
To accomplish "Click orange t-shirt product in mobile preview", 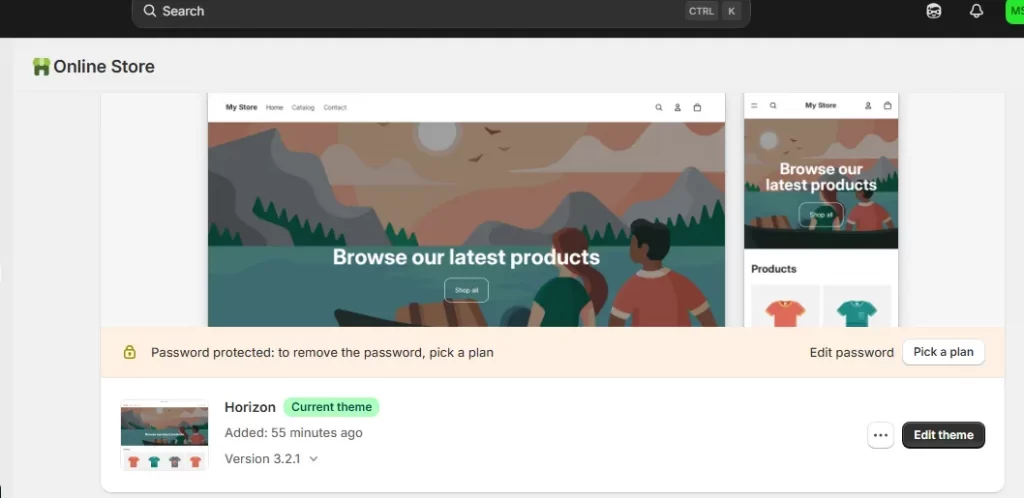I will pos(786,306).
